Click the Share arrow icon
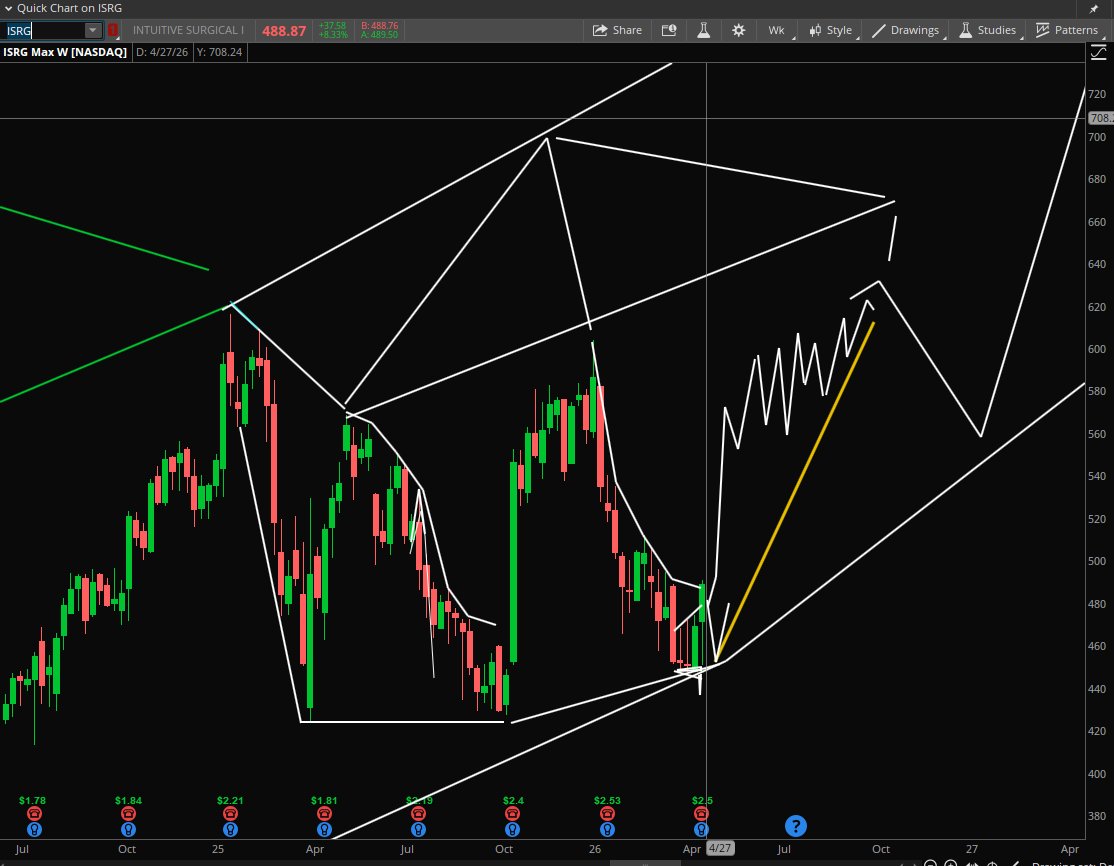1114x866 pixels. (600, 30)
